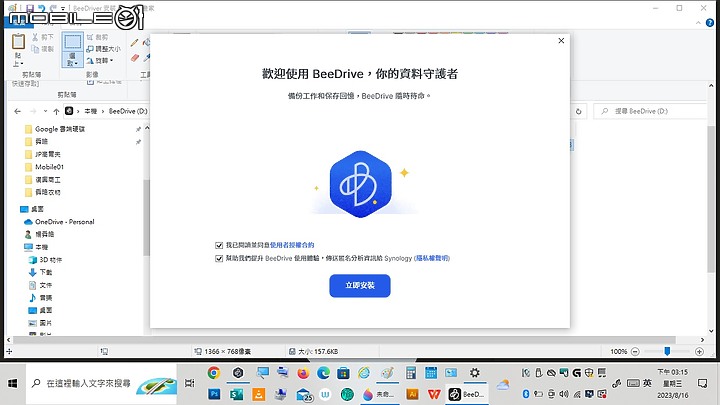Image resolution: width=720 pixels, height=405 pixels.
Task: Click the 100% zoom level text
Action: pos(619,352)
